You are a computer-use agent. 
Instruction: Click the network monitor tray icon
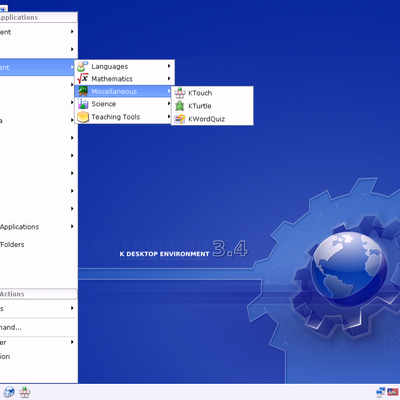click(380, 392)
